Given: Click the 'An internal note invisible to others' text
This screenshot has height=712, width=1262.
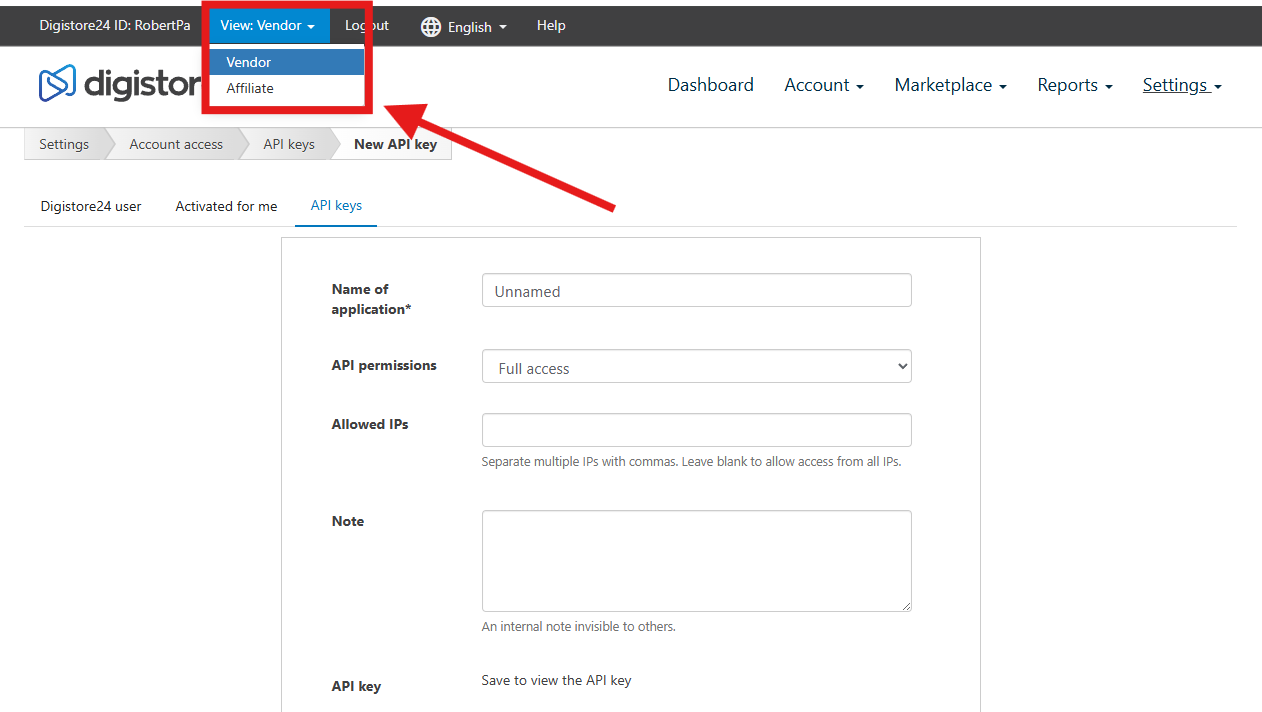Looking at the screenshot, I should [579, 627].
